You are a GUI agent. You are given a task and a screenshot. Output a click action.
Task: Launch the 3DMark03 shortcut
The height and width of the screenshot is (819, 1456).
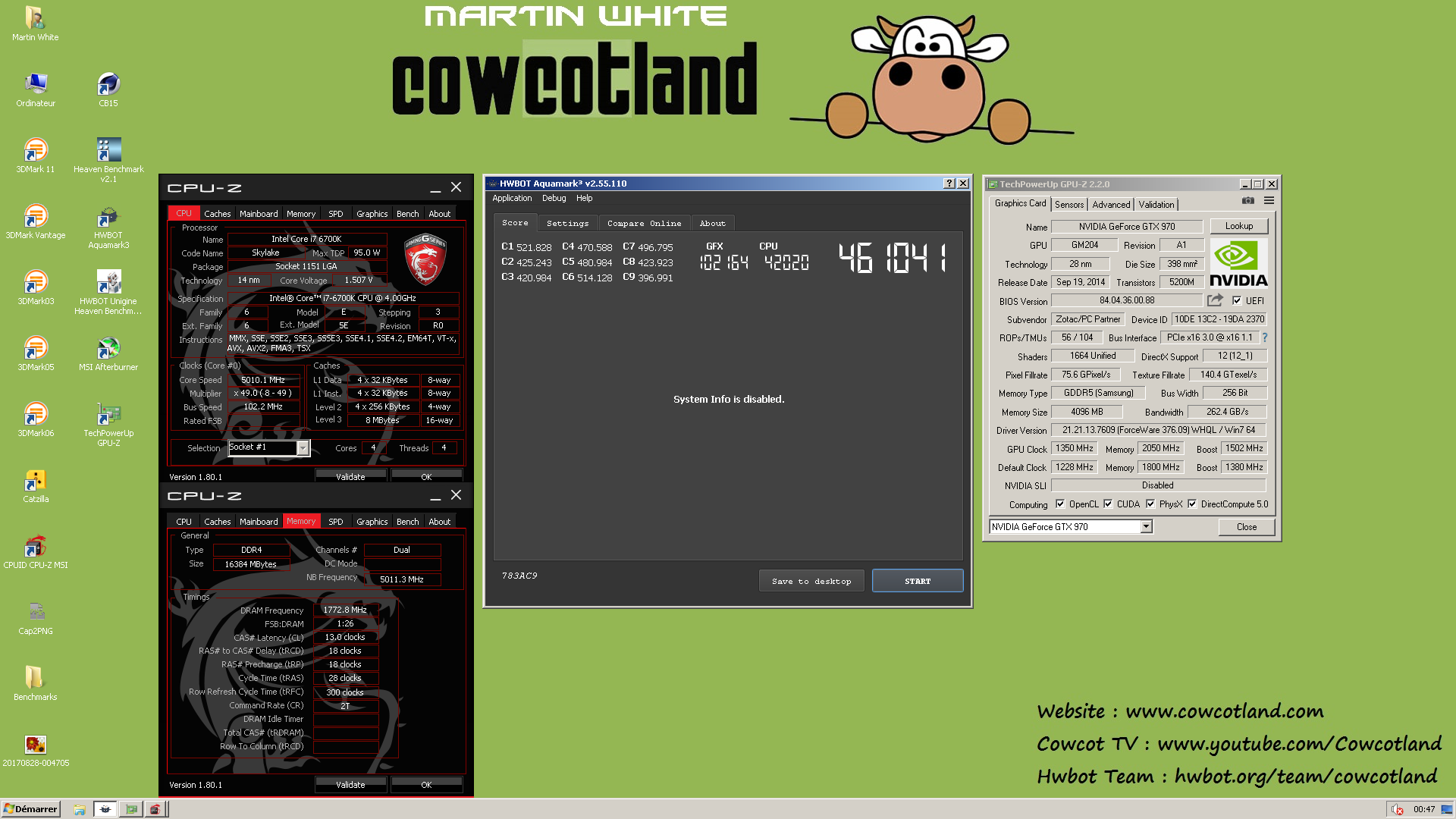tap(36, 287)
